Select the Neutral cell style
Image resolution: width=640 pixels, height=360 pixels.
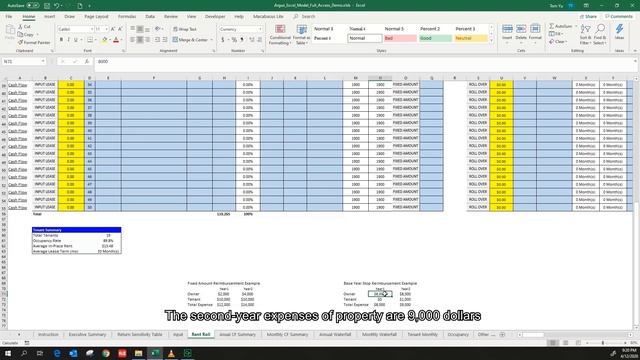[x=471, y=38]
